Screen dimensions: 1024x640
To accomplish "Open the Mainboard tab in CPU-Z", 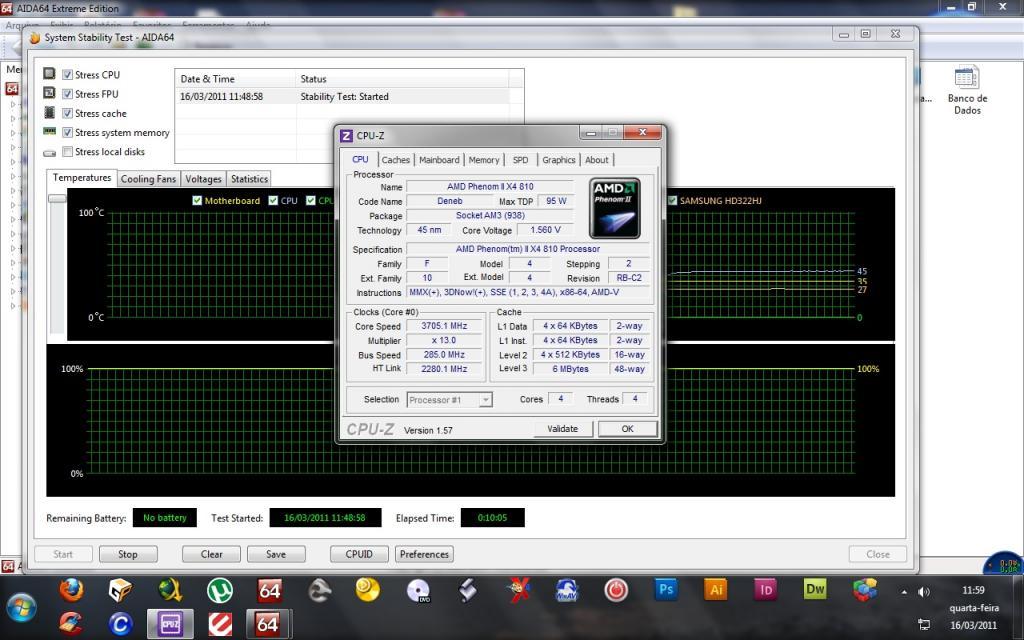I will [x=439, y=160].
